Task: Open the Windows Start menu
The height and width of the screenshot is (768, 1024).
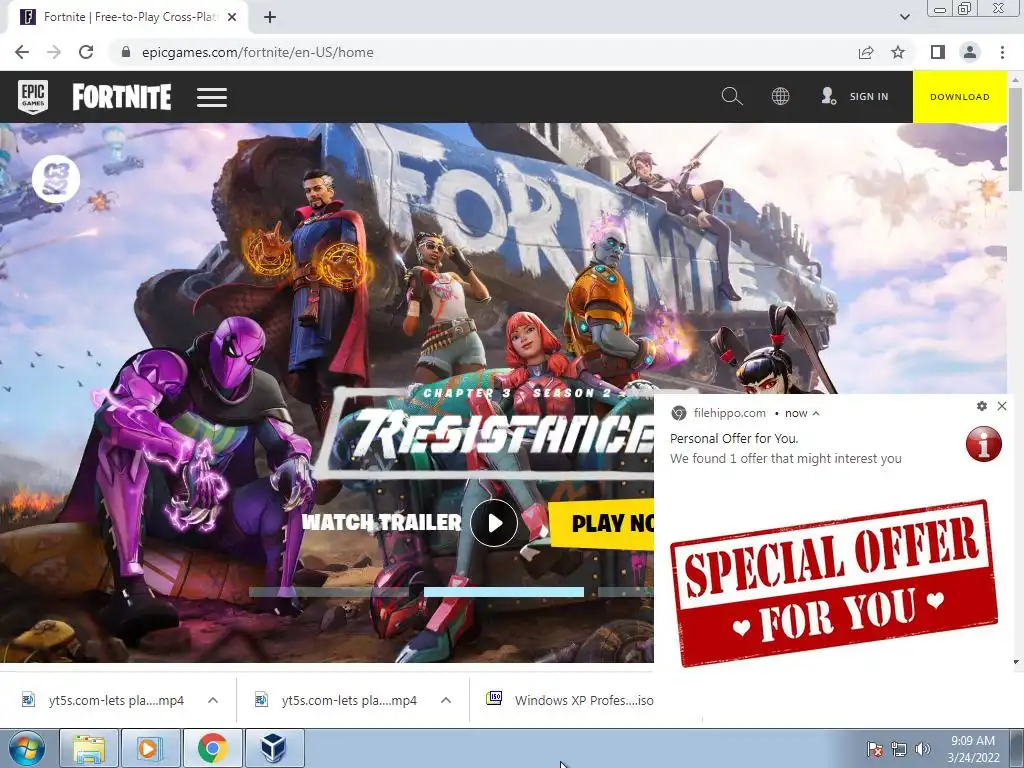Action: pyautogui.click(x=26, y=748)
